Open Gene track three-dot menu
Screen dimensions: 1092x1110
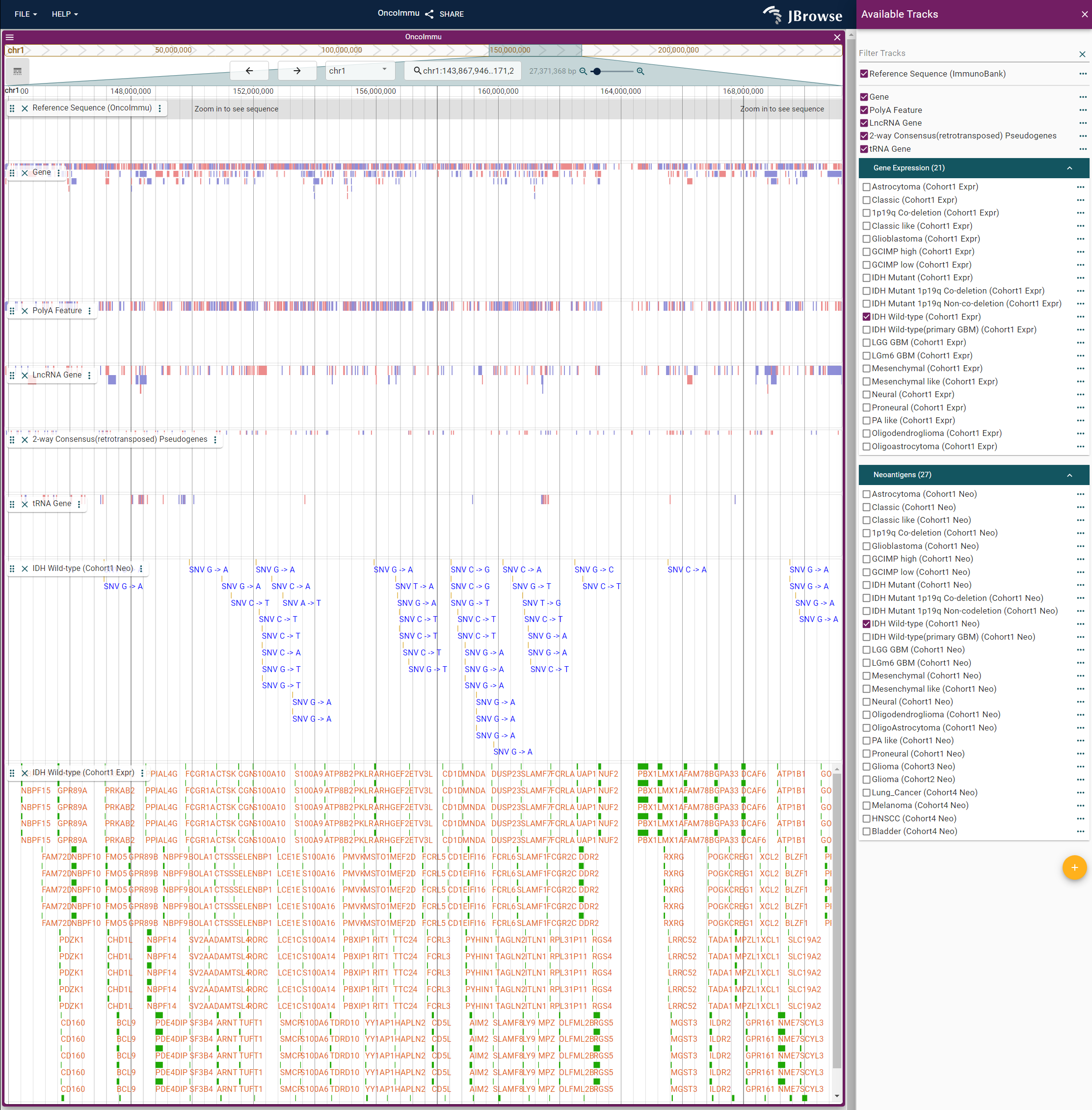(x=58, y=173)
